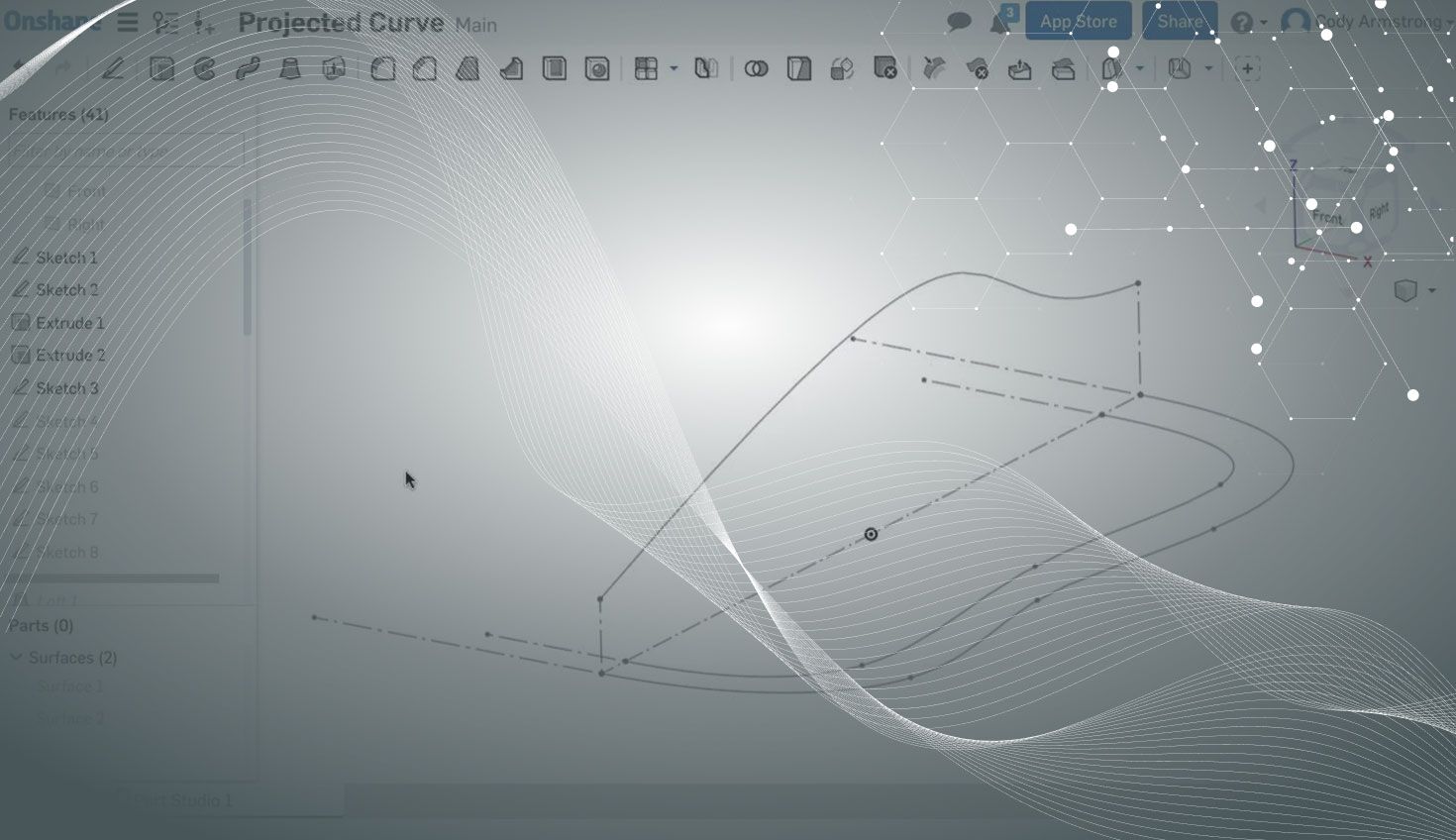This screenshot has width=1456, height=840.
Task: Select Extrude 1 in feature list
Action: (69, 323)
